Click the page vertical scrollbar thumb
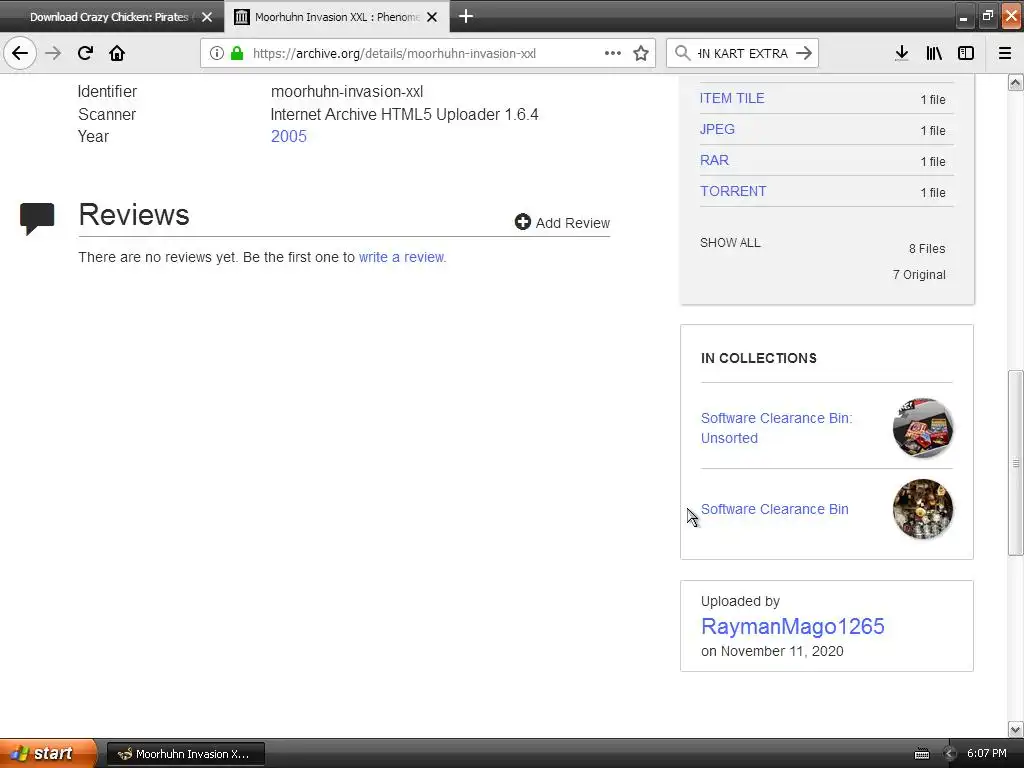The height and width of the screenshot is (768, 1024). pyautogui.click(x=1016, y=463)
